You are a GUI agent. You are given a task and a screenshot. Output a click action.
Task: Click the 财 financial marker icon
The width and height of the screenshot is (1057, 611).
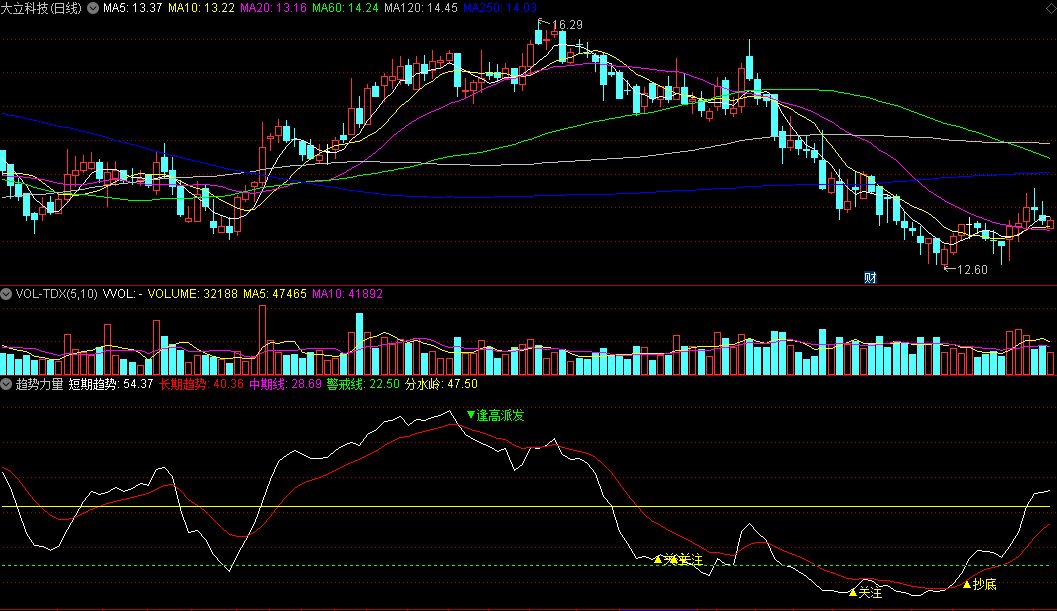click(870, 278)
